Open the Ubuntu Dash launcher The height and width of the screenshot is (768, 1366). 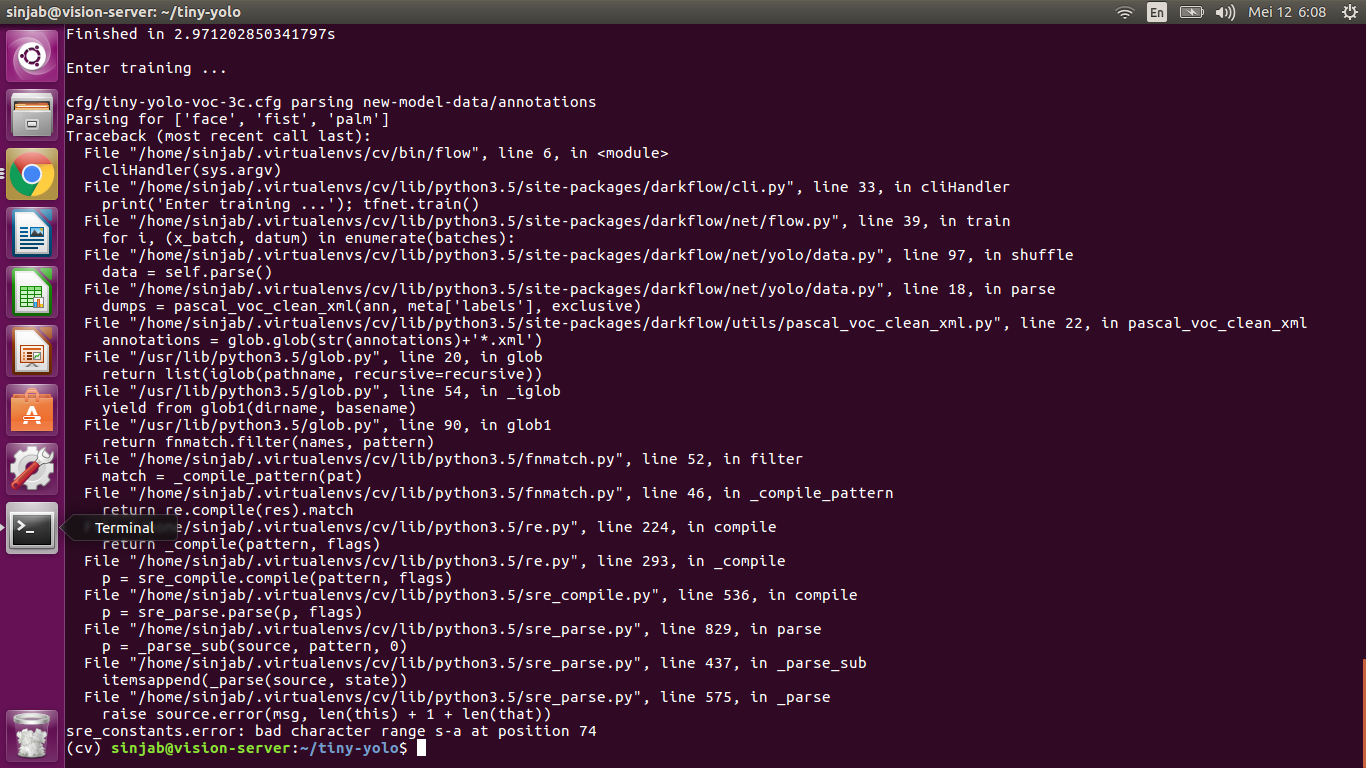[x=31, y=55]
